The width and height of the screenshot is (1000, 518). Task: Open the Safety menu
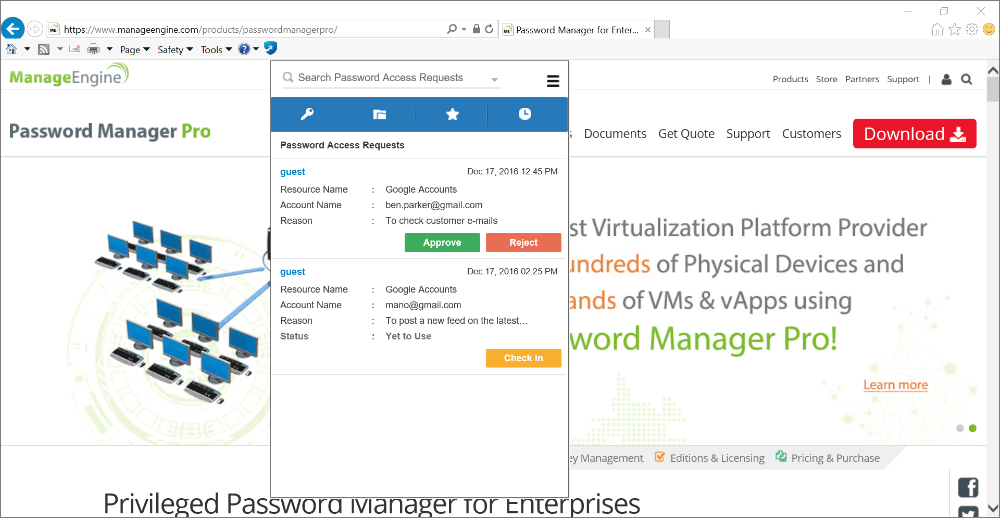tap(175, 49)
